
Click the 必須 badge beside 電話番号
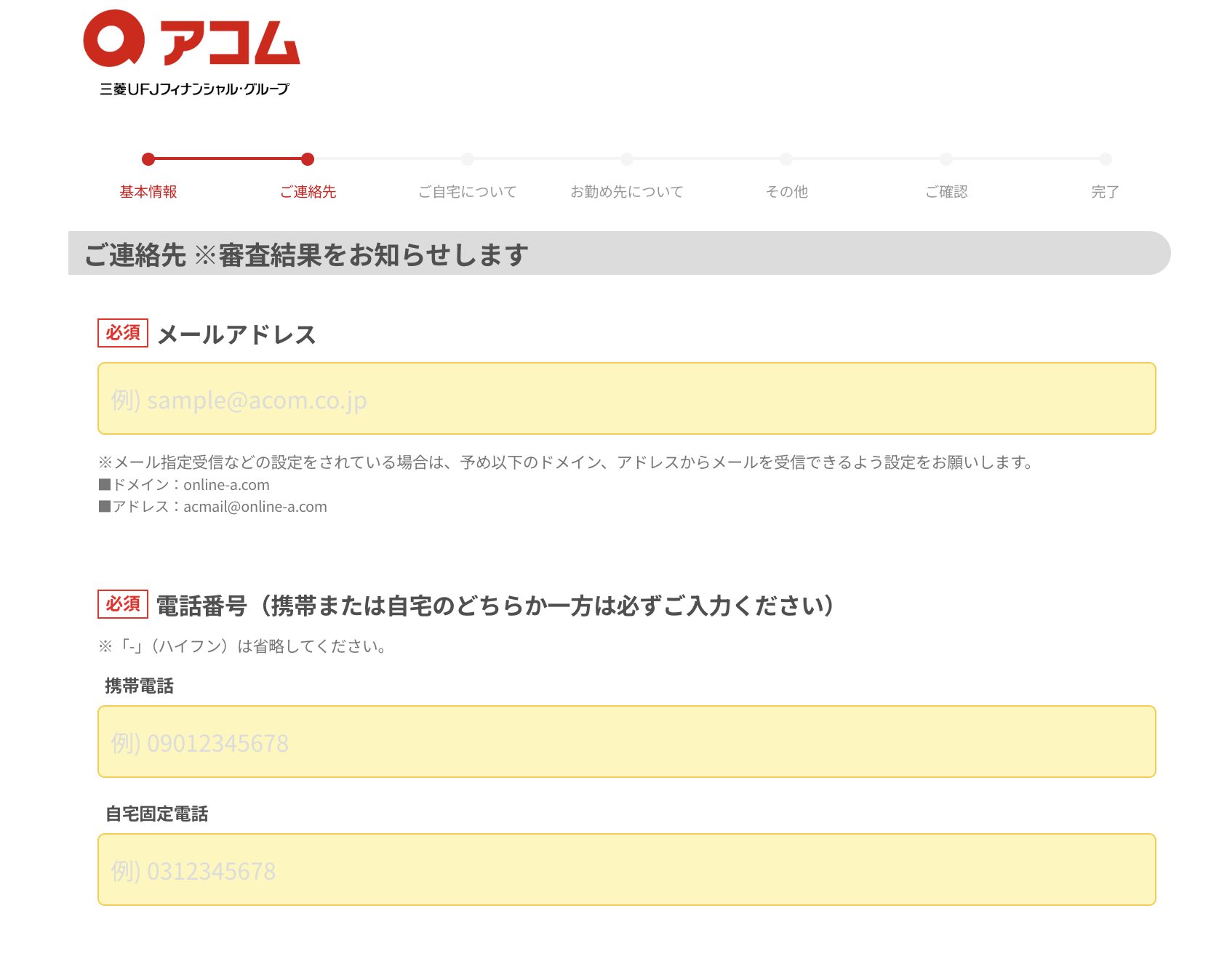tap(123, 604)
